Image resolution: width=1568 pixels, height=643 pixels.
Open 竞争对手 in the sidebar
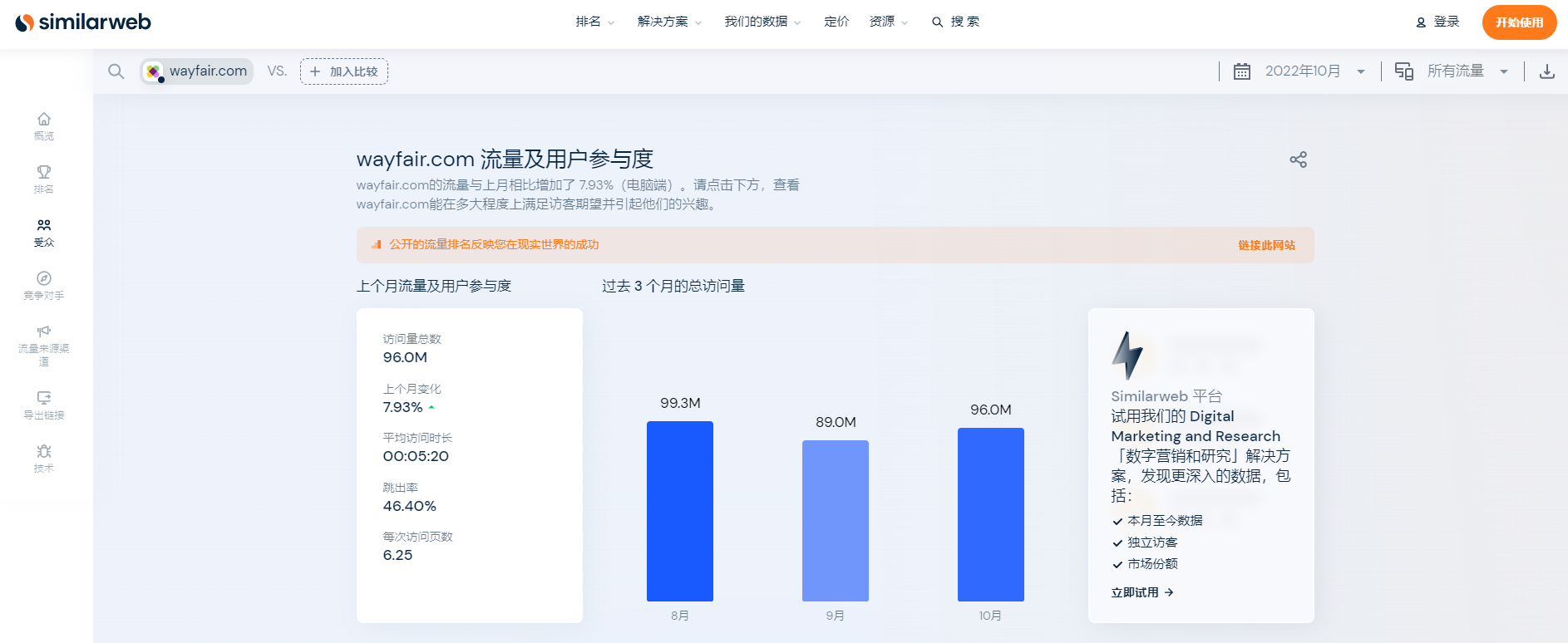tap(44, 286)
